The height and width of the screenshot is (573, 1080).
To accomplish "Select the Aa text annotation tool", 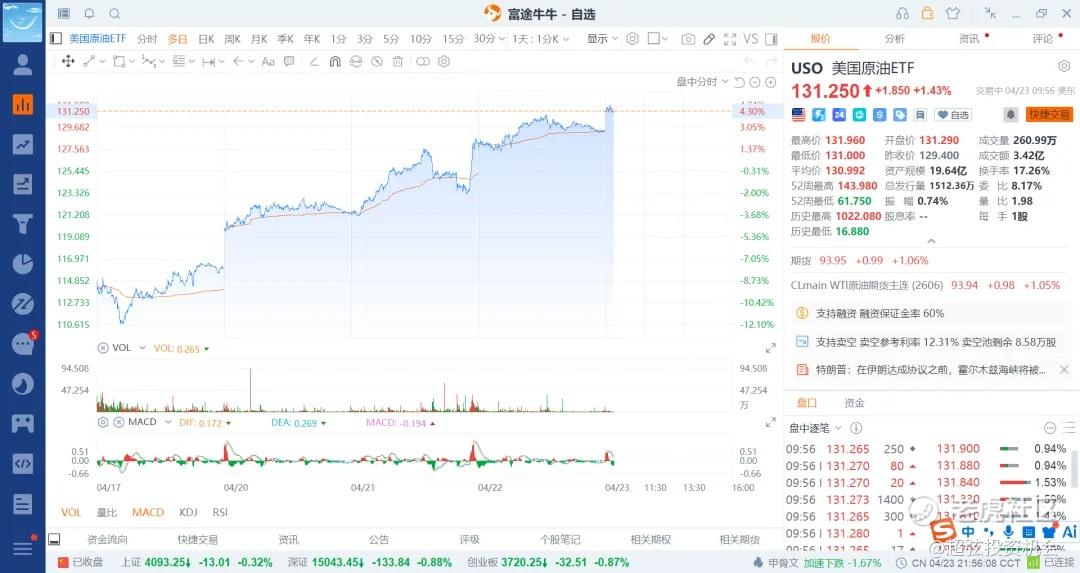I will 269,61.
